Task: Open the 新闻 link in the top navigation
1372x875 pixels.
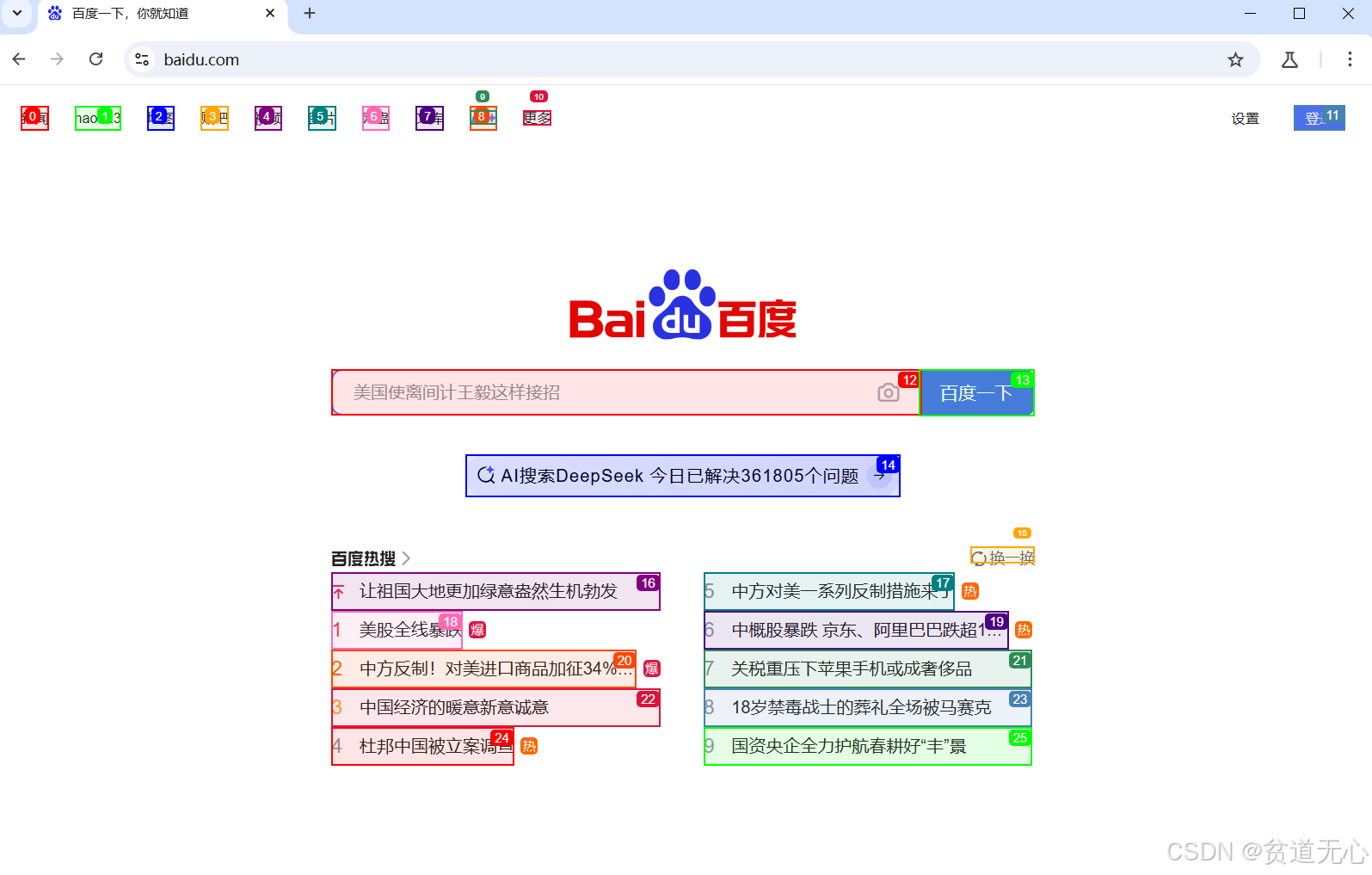Action: tap(34, 118)
